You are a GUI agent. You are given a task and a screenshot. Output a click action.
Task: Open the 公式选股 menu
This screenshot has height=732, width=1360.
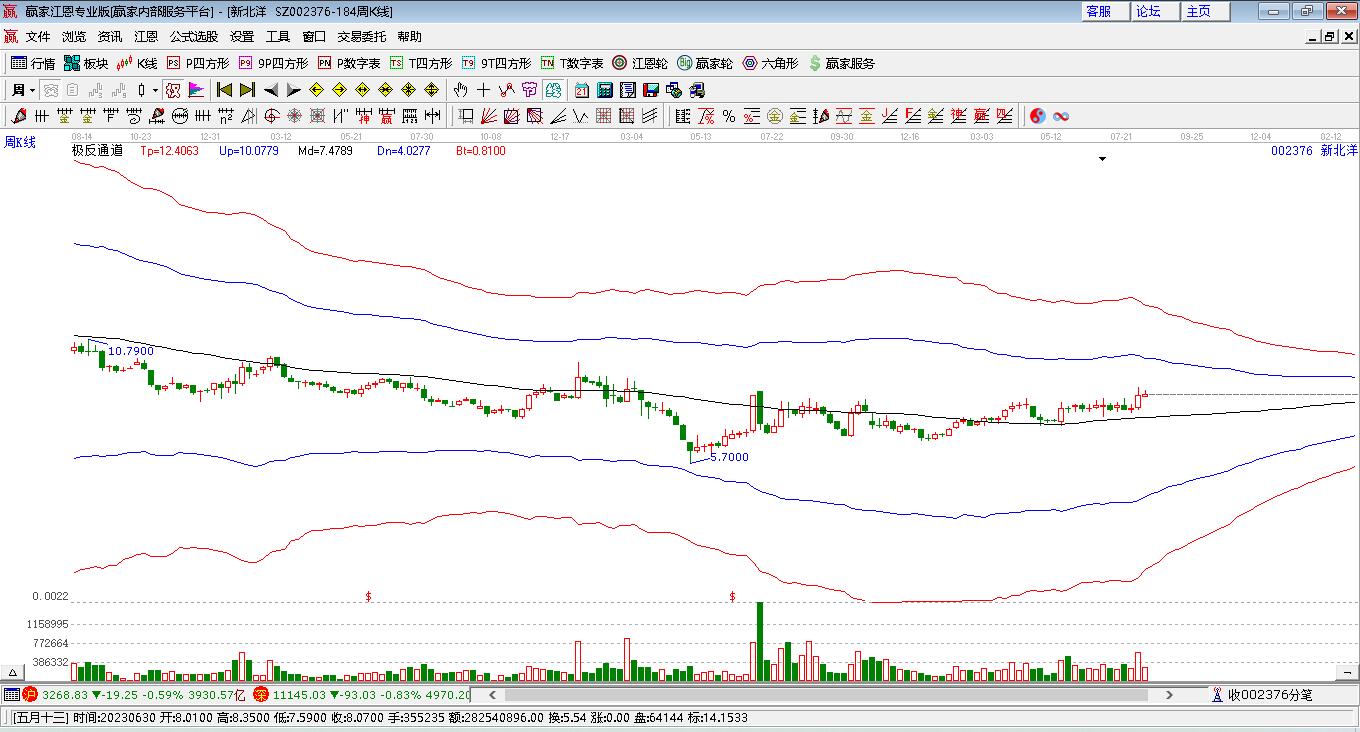(193, 37)
